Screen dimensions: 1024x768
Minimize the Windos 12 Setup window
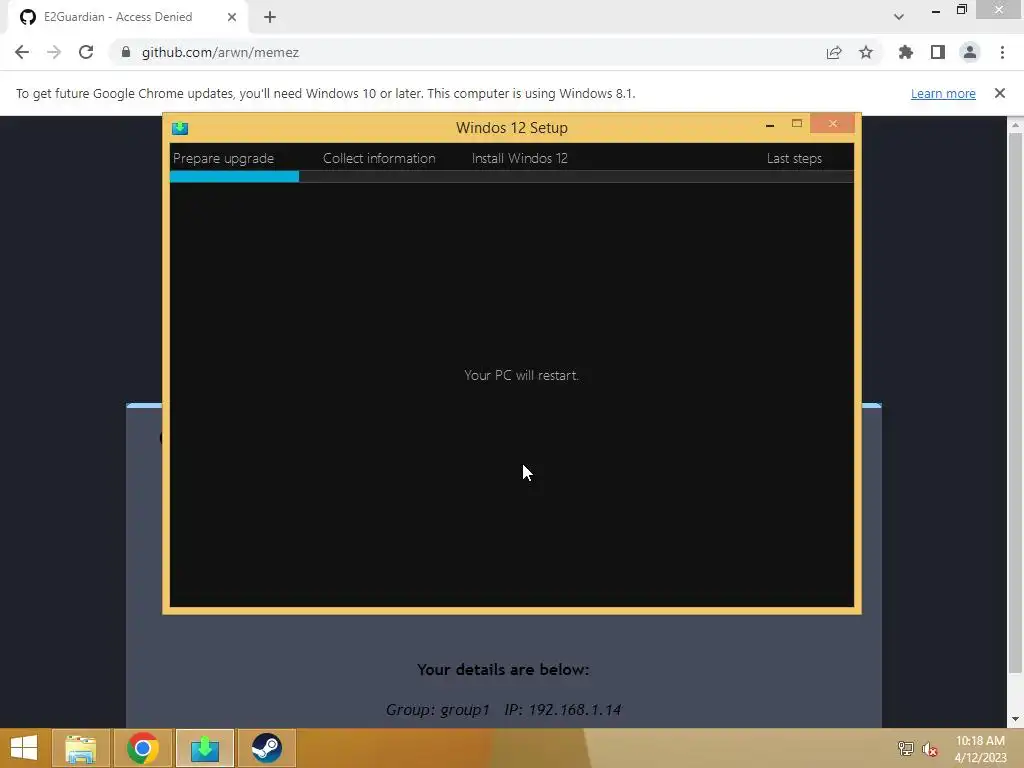point(770,124)
